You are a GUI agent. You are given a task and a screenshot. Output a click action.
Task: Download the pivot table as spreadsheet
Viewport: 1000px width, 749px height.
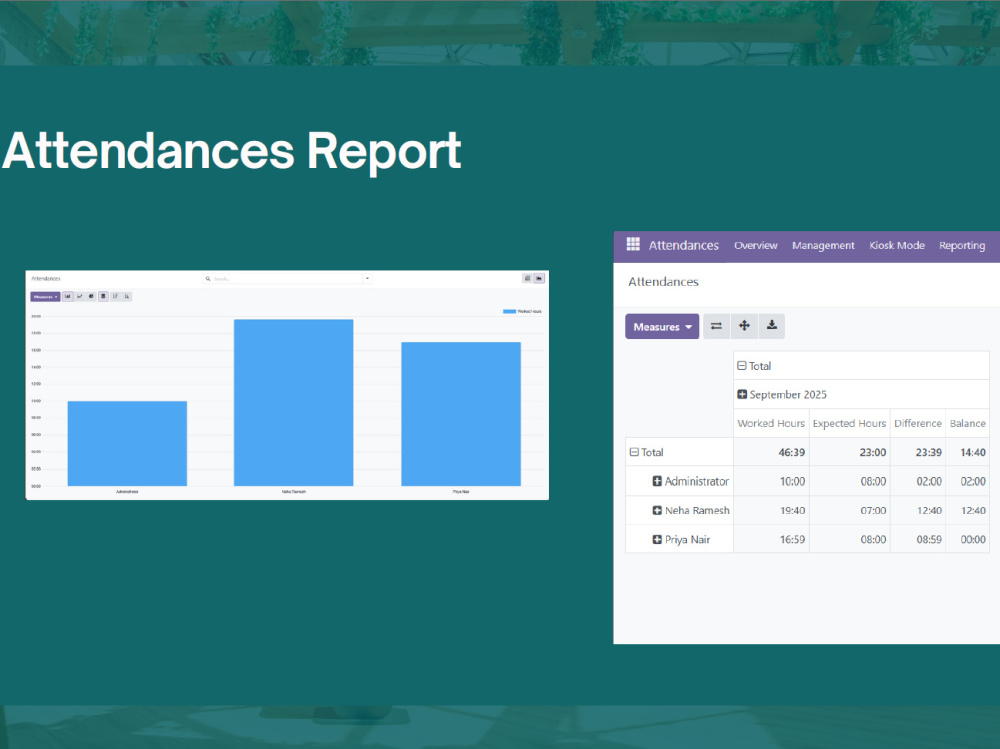(772, 326)
